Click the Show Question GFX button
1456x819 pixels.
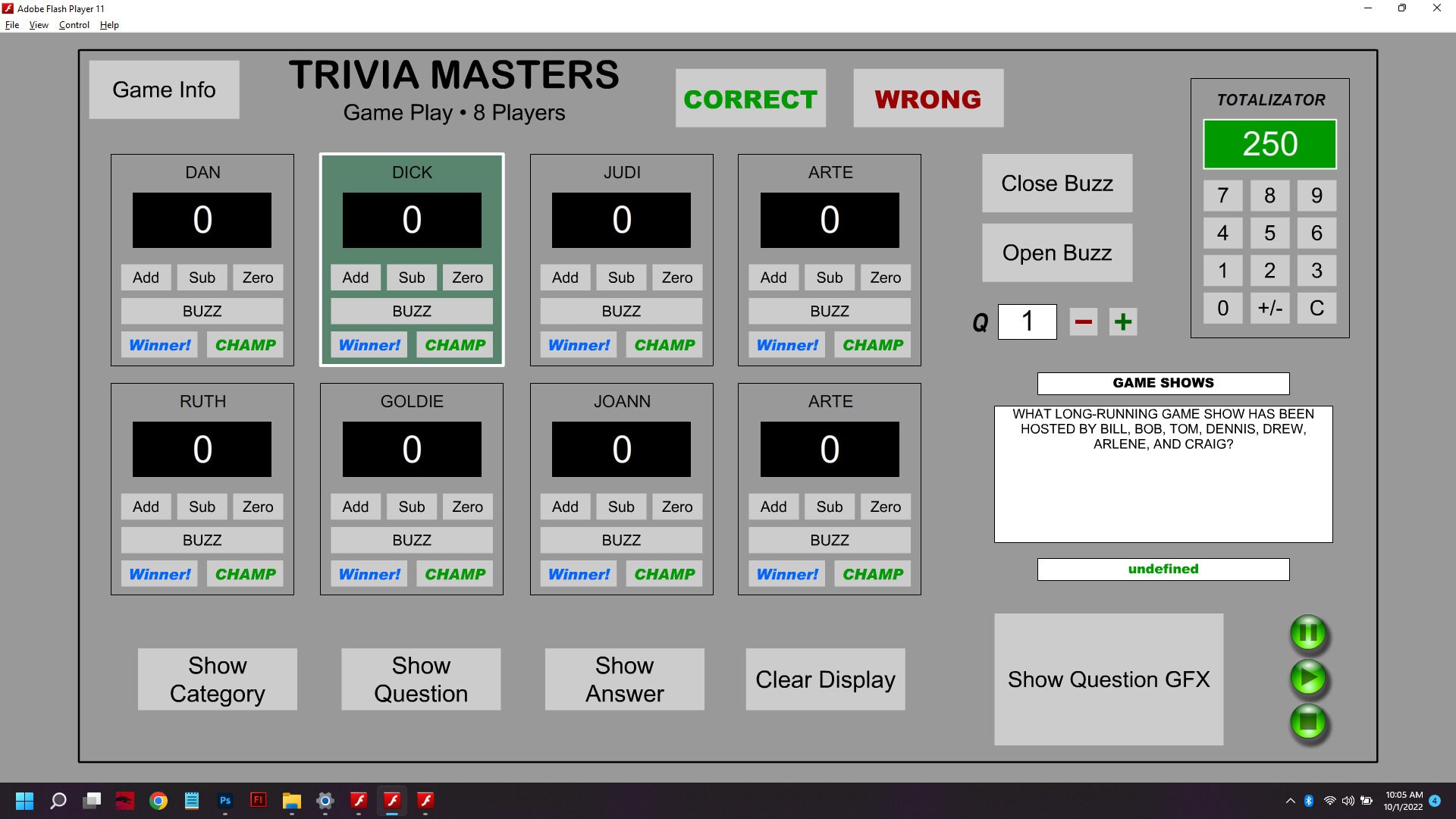(x=1109, y=679)
